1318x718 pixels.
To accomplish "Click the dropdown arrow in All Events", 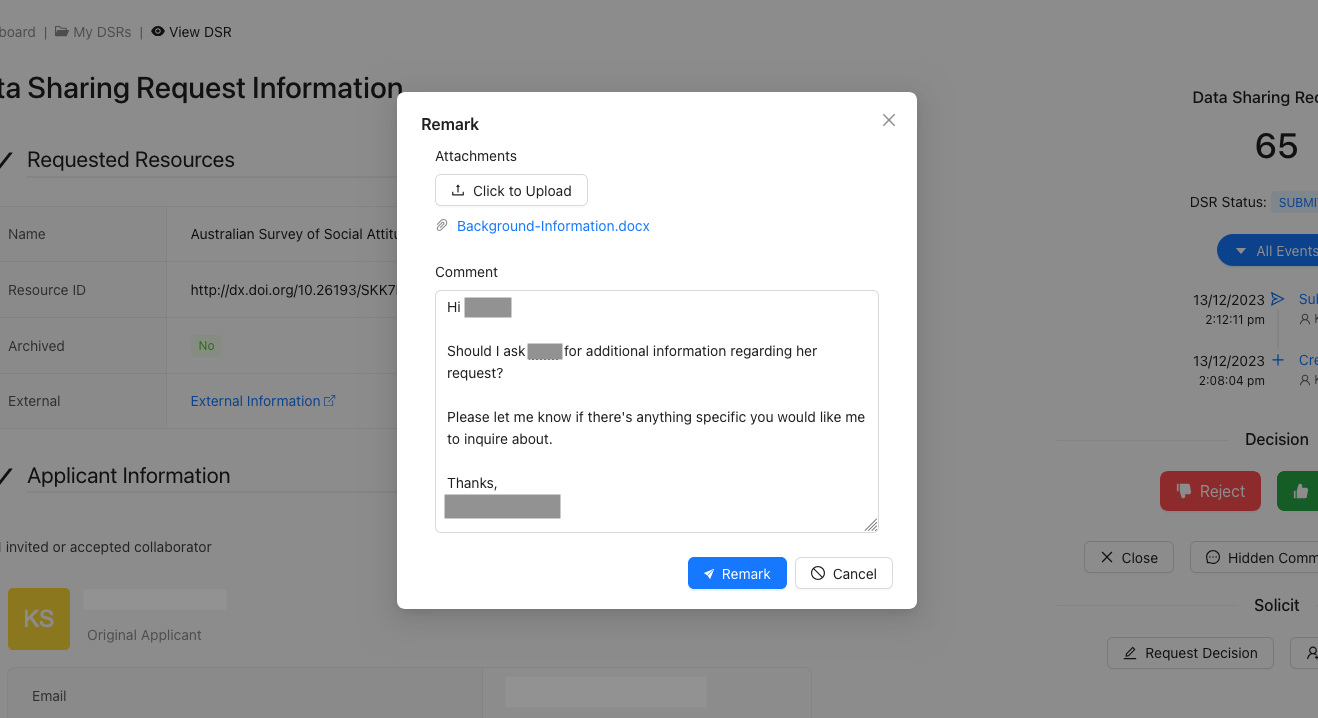I will 1241,251.
